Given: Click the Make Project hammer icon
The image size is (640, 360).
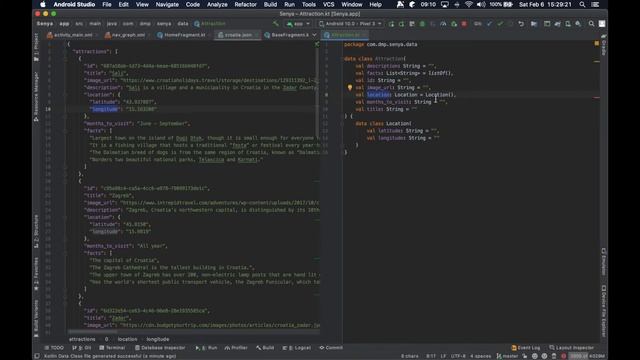Looking at the screenshot, I should click(x=276, y=24).
